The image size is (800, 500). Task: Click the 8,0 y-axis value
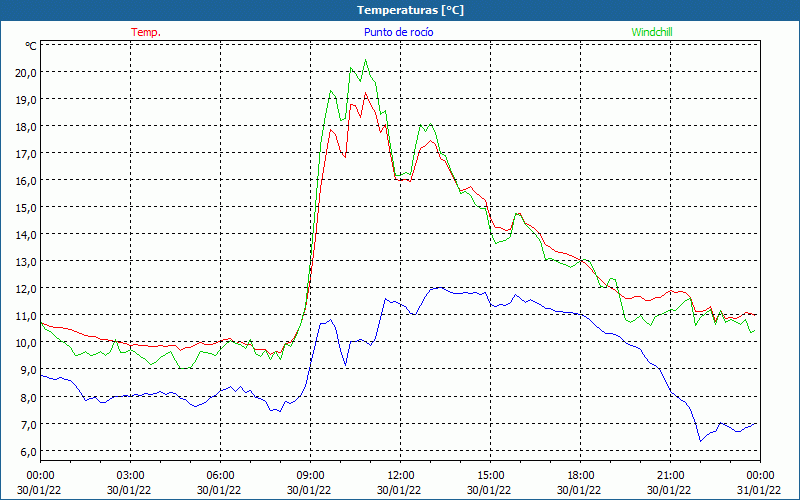tap(29, 397)
